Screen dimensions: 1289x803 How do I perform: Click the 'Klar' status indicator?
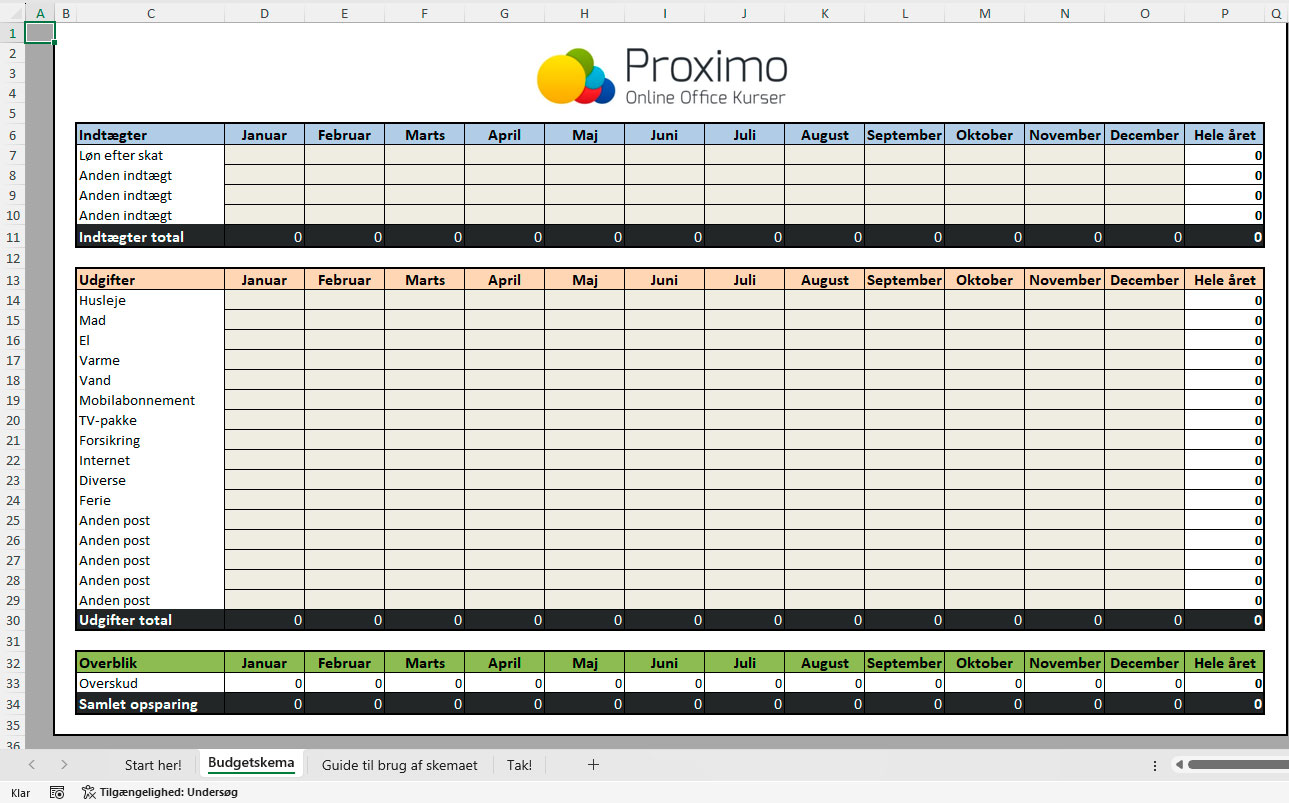point(20,792)
